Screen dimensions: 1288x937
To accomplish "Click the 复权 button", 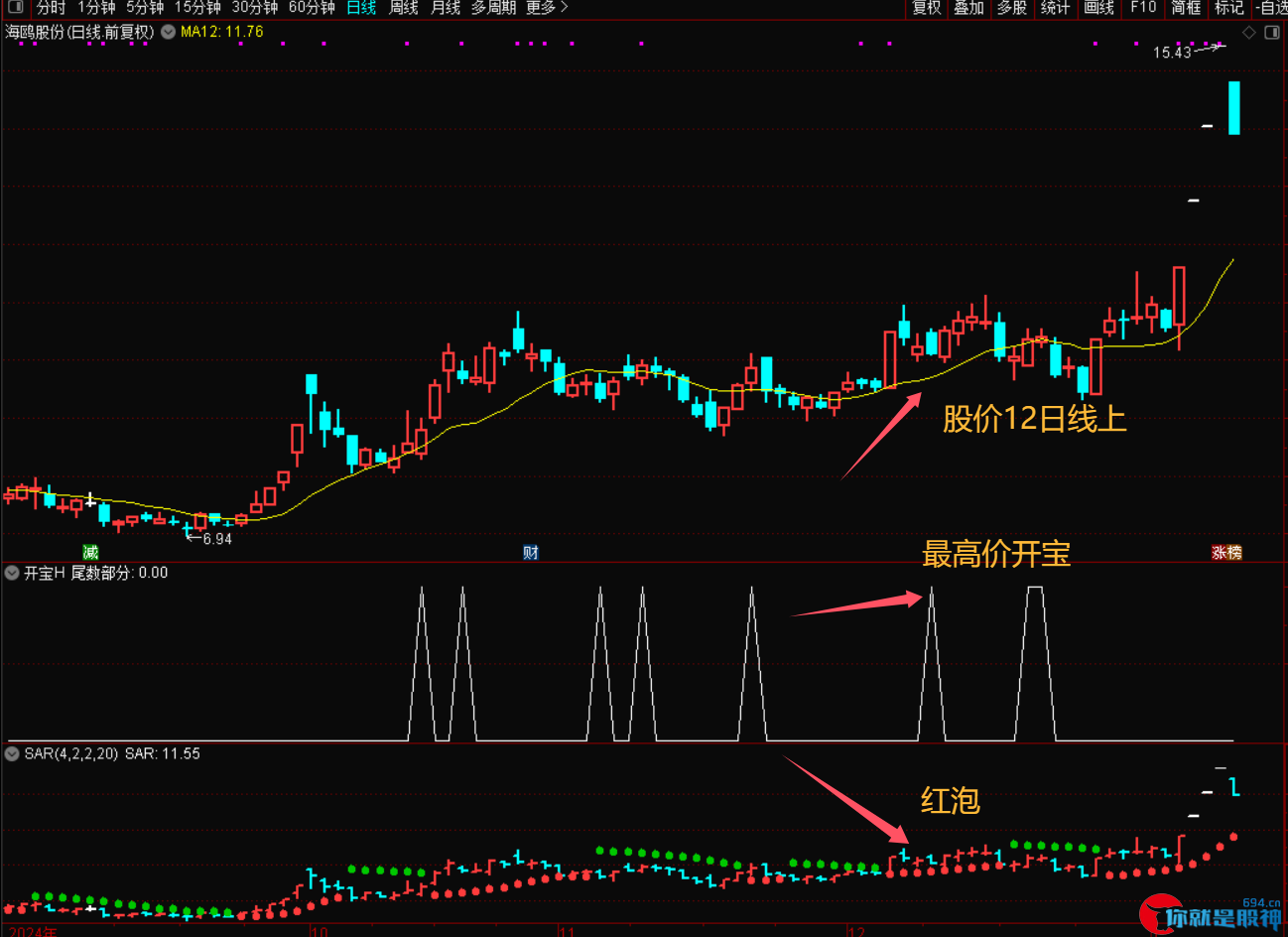I will (927, 8).
